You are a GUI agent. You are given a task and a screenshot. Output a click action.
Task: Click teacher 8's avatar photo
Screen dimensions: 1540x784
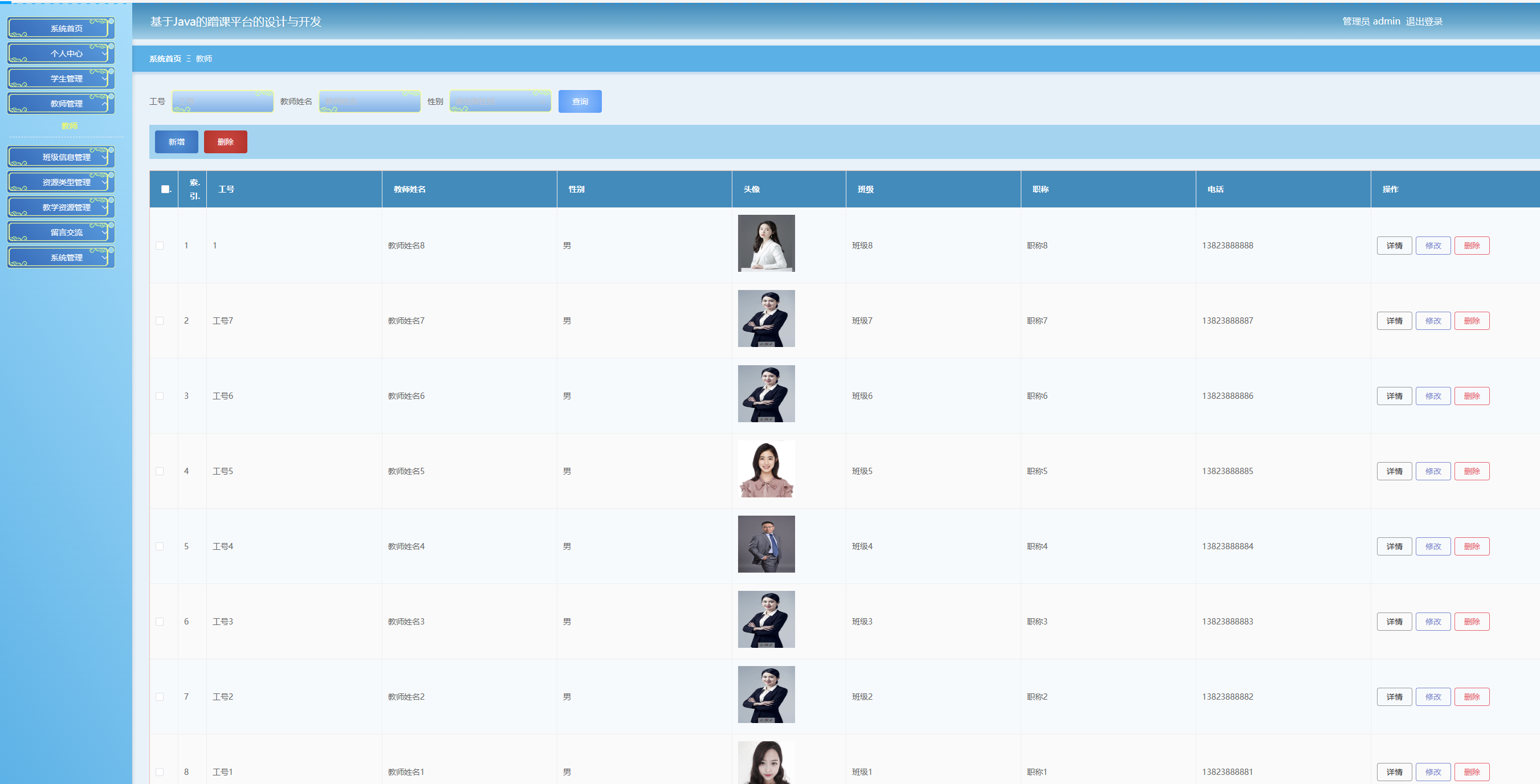tap(766, 243)
